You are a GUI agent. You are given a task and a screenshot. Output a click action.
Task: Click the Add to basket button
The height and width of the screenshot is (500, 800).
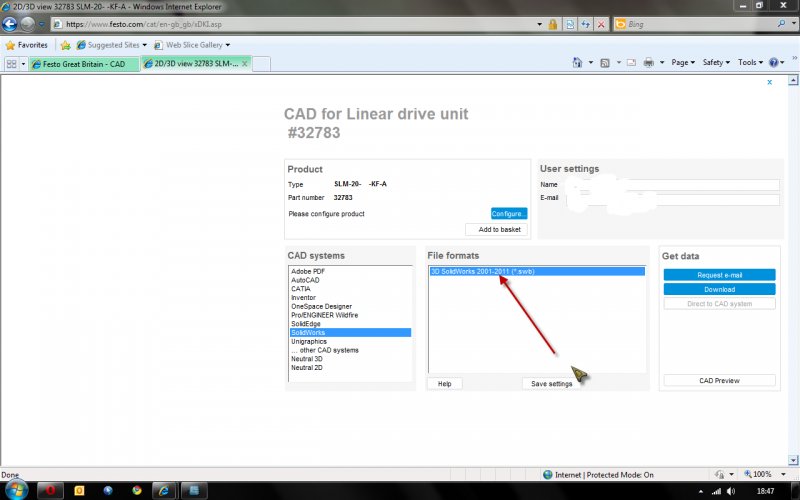click(x=496, y=230)
